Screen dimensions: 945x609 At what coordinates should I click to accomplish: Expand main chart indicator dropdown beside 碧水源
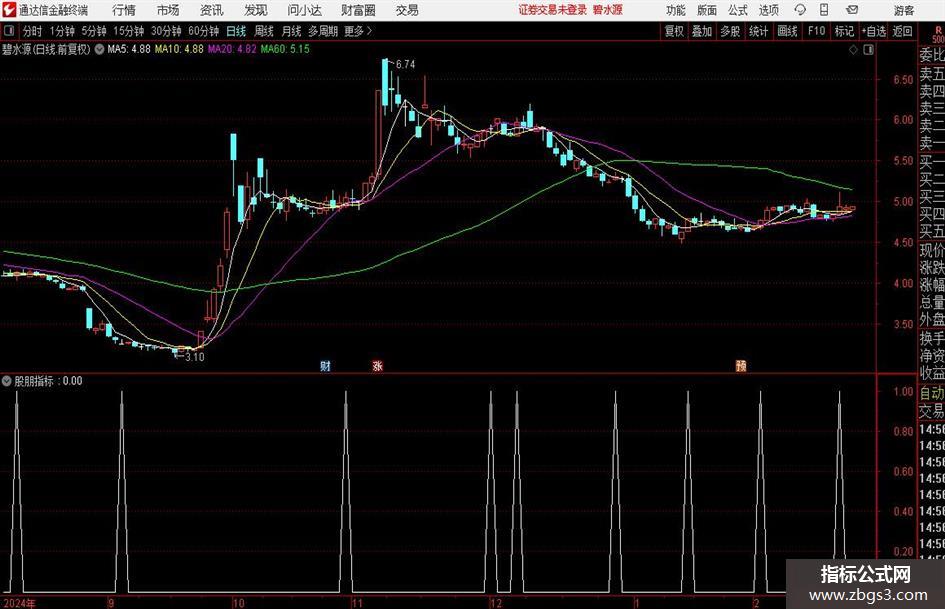coord(99,49)
